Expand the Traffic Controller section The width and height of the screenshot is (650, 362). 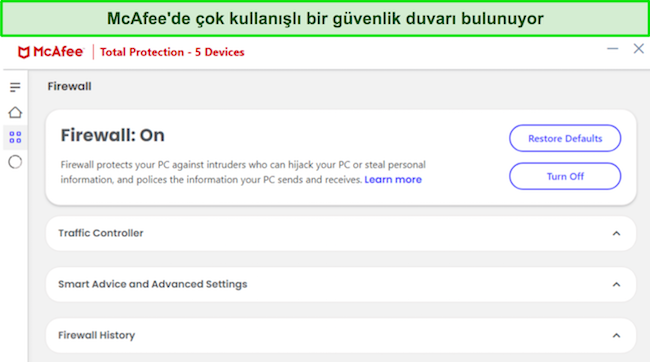(341, 233)
